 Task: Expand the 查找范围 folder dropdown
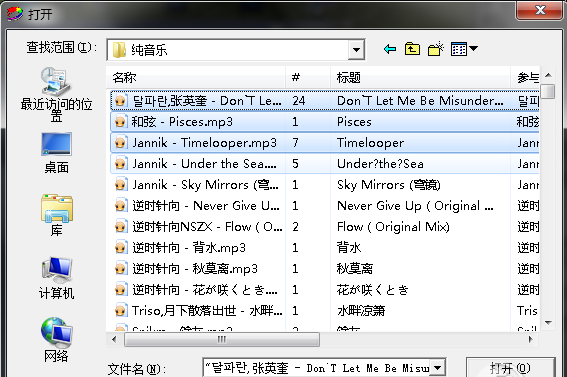click(356, 50)
